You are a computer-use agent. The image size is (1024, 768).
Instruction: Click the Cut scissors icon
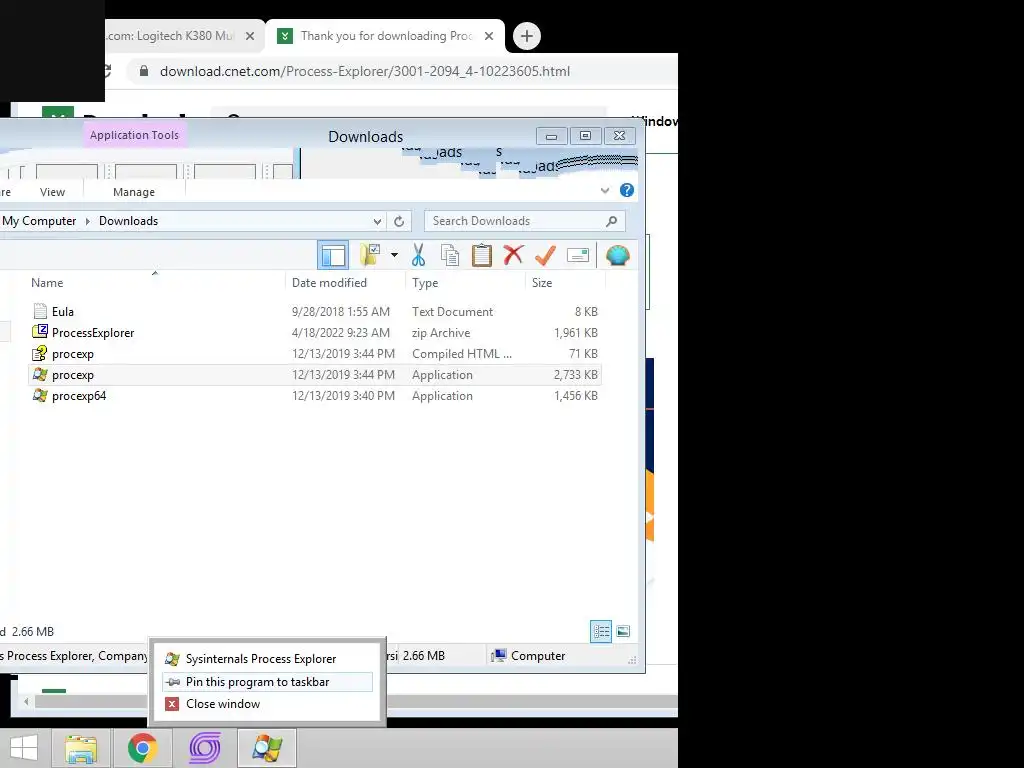pyautogui.click(x=419, y=255)
